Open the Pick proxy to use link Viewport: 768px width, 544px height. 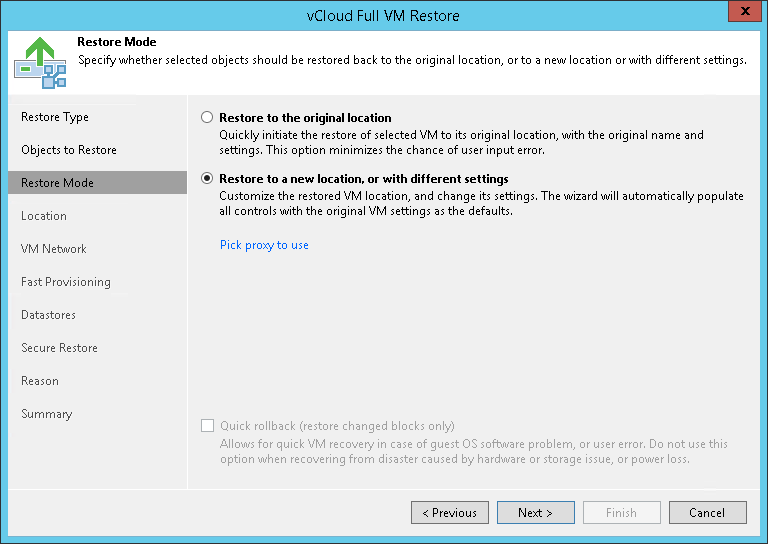(x=264, y=245)
